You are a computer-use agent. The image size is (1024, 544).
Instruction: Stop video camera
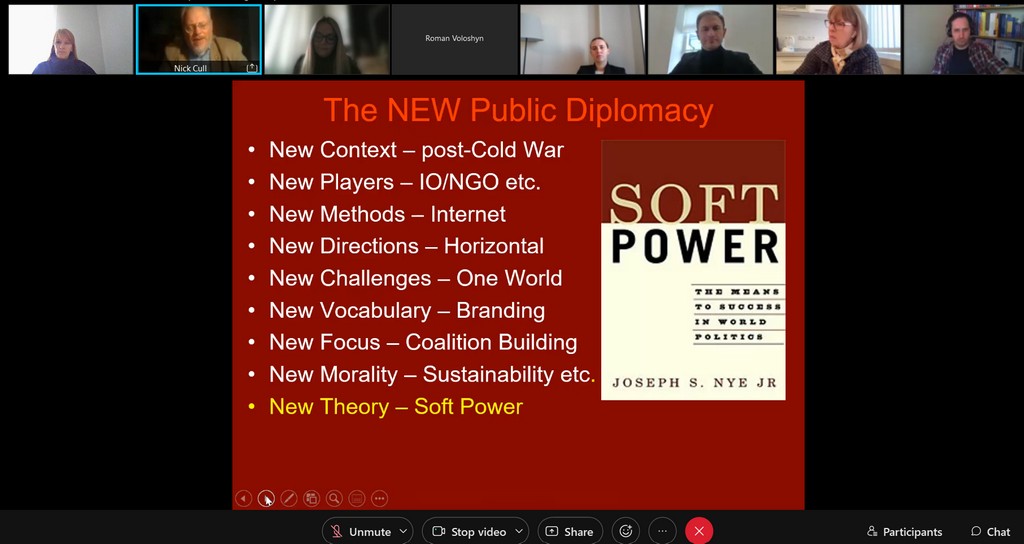(468, 531)
